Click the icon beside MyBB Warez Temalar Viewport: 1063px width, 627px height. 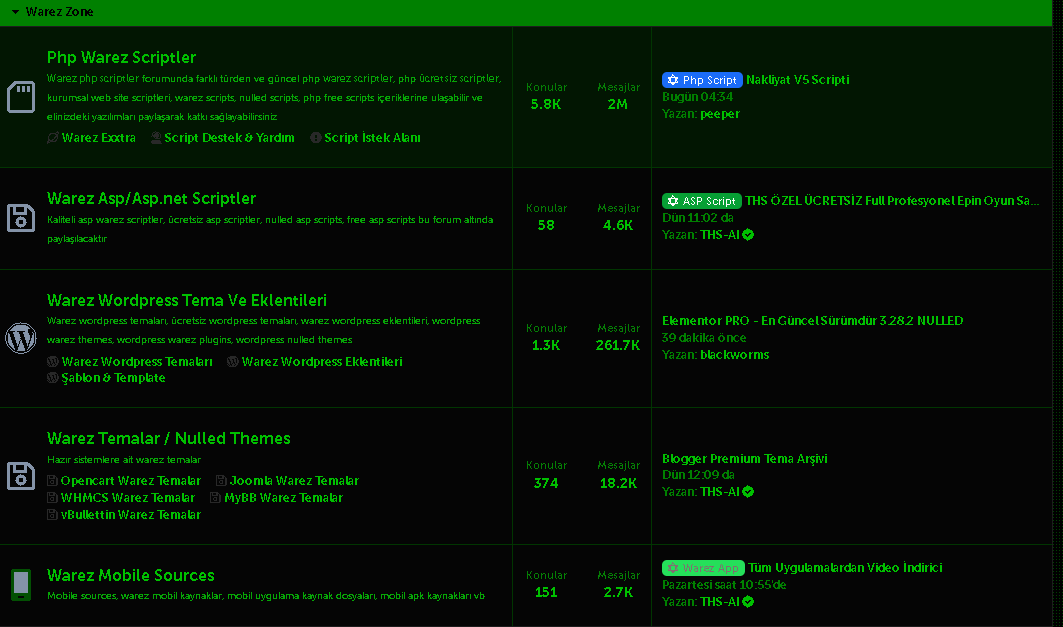(216, 498)
